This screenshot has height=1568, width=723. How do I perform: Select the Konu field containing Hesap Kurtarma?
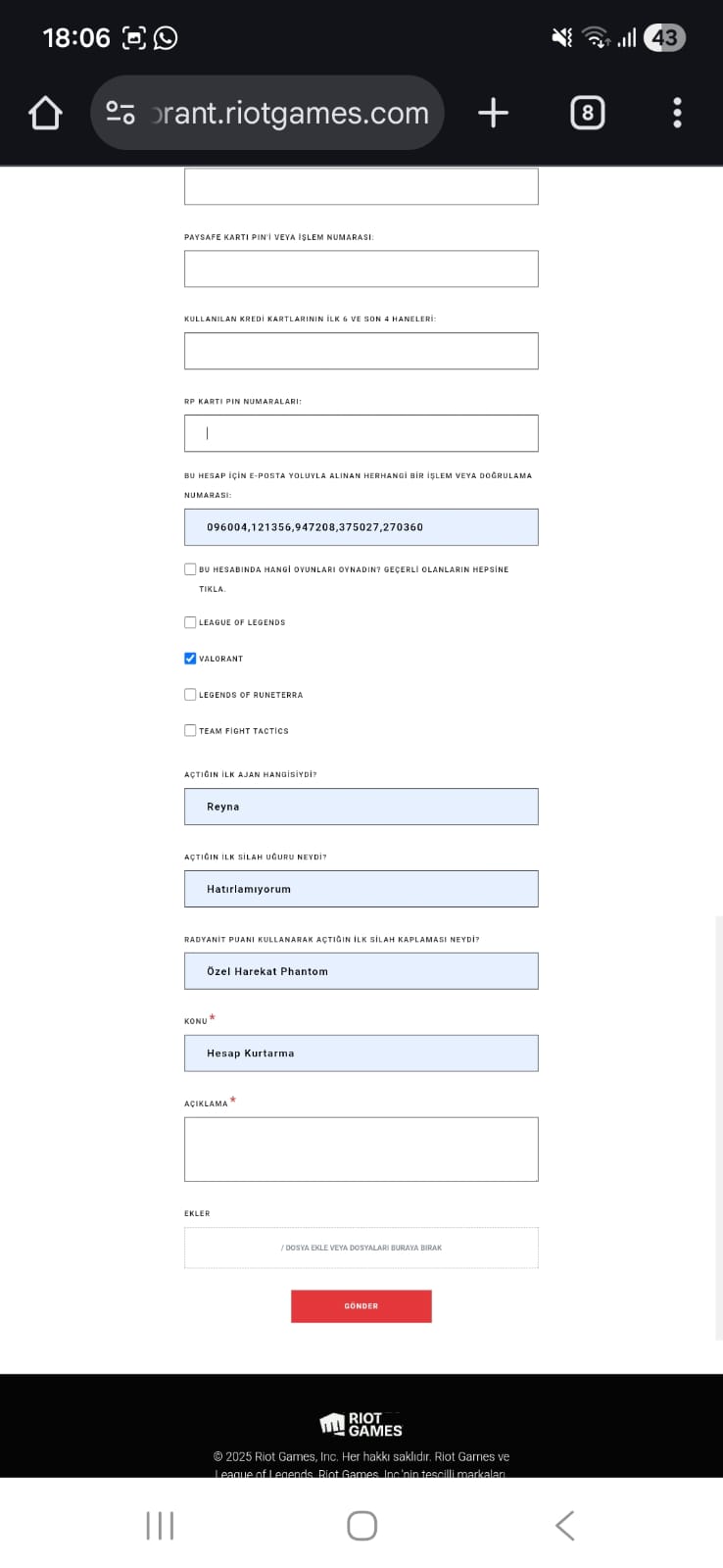click(361, 1053)
